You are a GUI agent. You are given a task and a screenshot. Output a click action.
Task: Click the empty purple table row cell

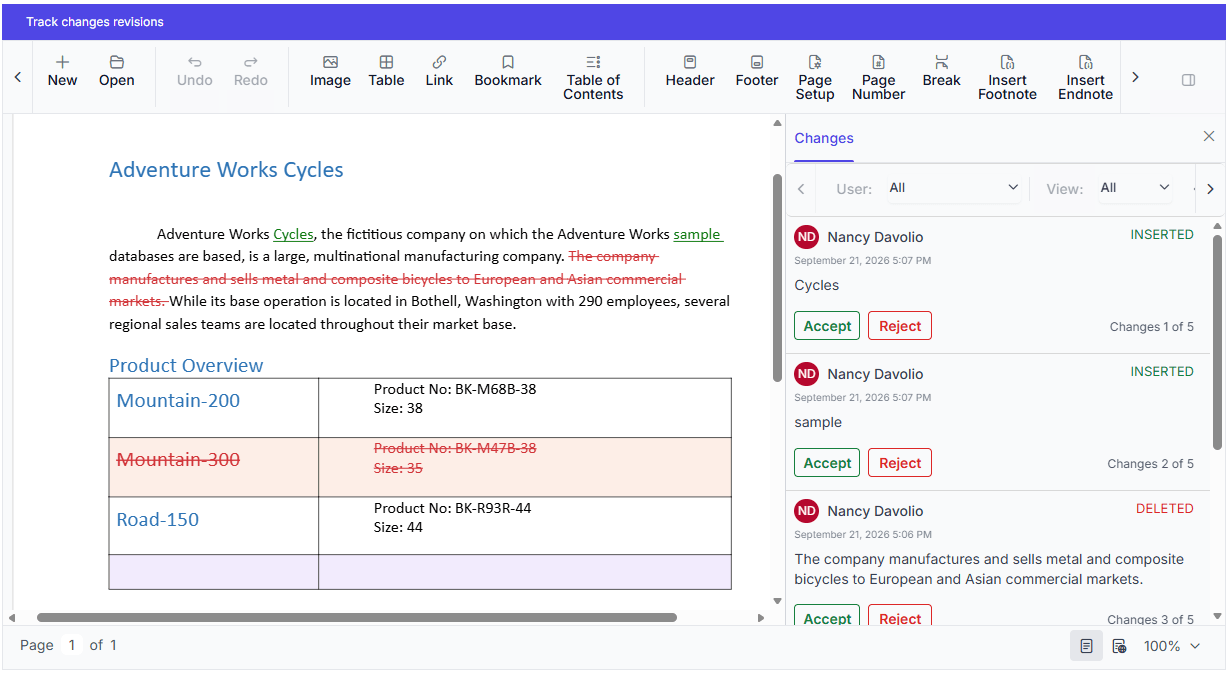pyautogui.click(x=420, y=572)
